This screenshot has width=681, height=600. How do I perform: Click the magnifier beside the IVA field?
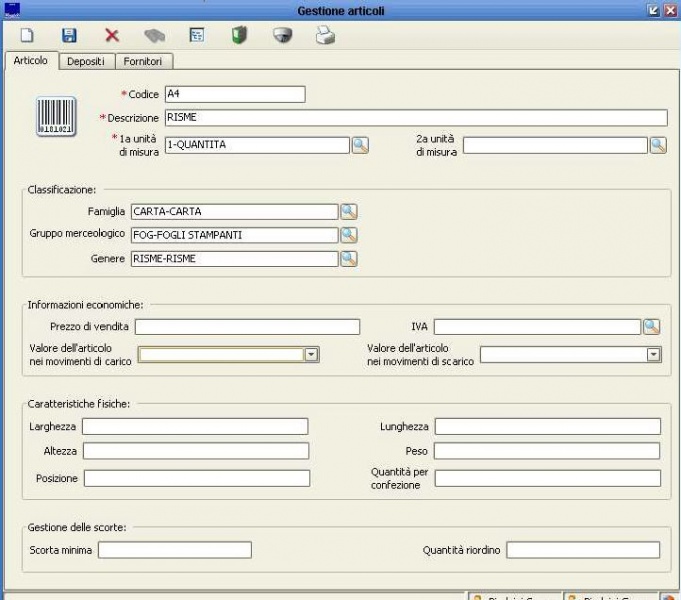pos(651,326)
